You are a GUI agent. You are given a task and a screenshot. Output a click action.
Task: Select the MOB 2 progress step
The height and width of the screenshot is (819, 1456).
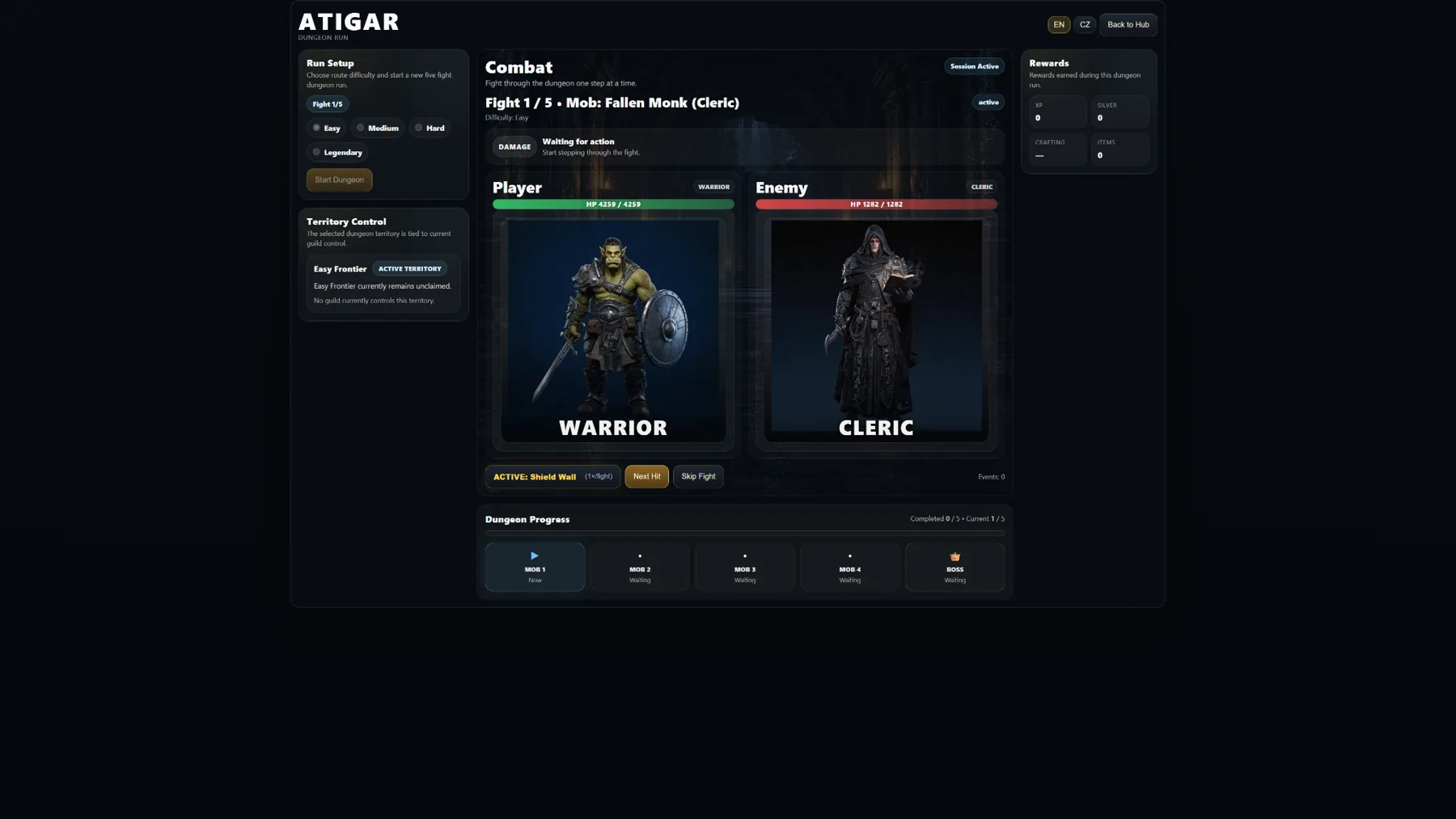click(640, 567)
